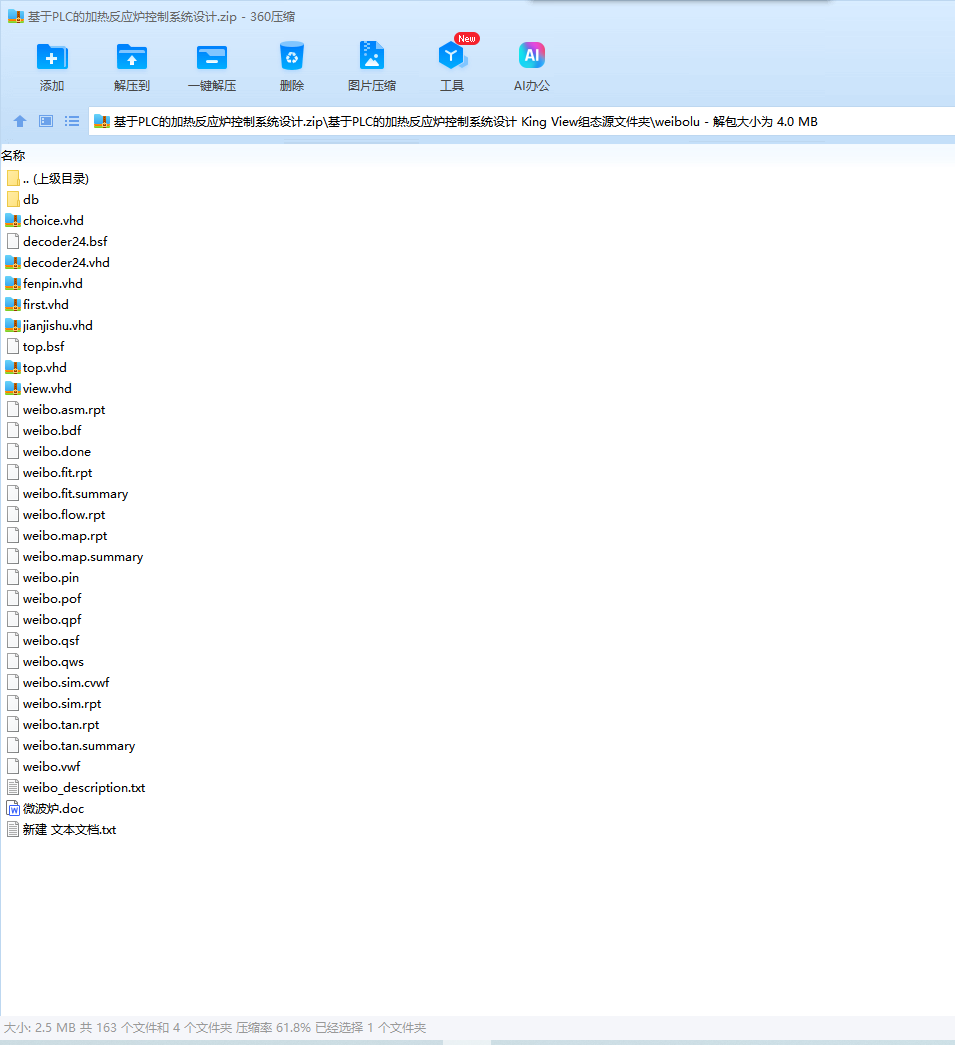Screen dimensions: 955x1045
Task: Select file weibo.done
Action: point(49,451)
